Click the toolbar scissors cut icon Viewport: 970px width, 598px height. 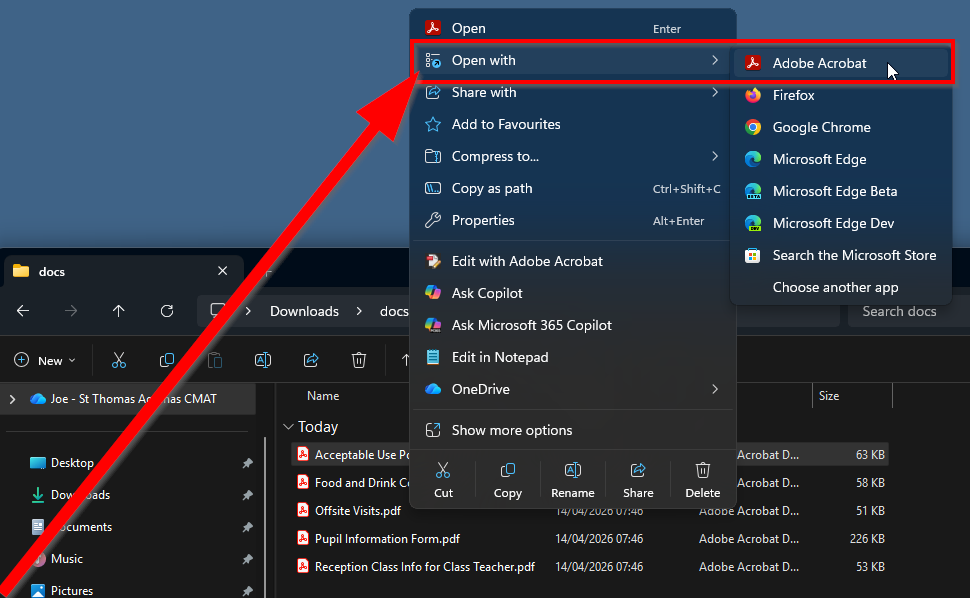pos(119,360)
